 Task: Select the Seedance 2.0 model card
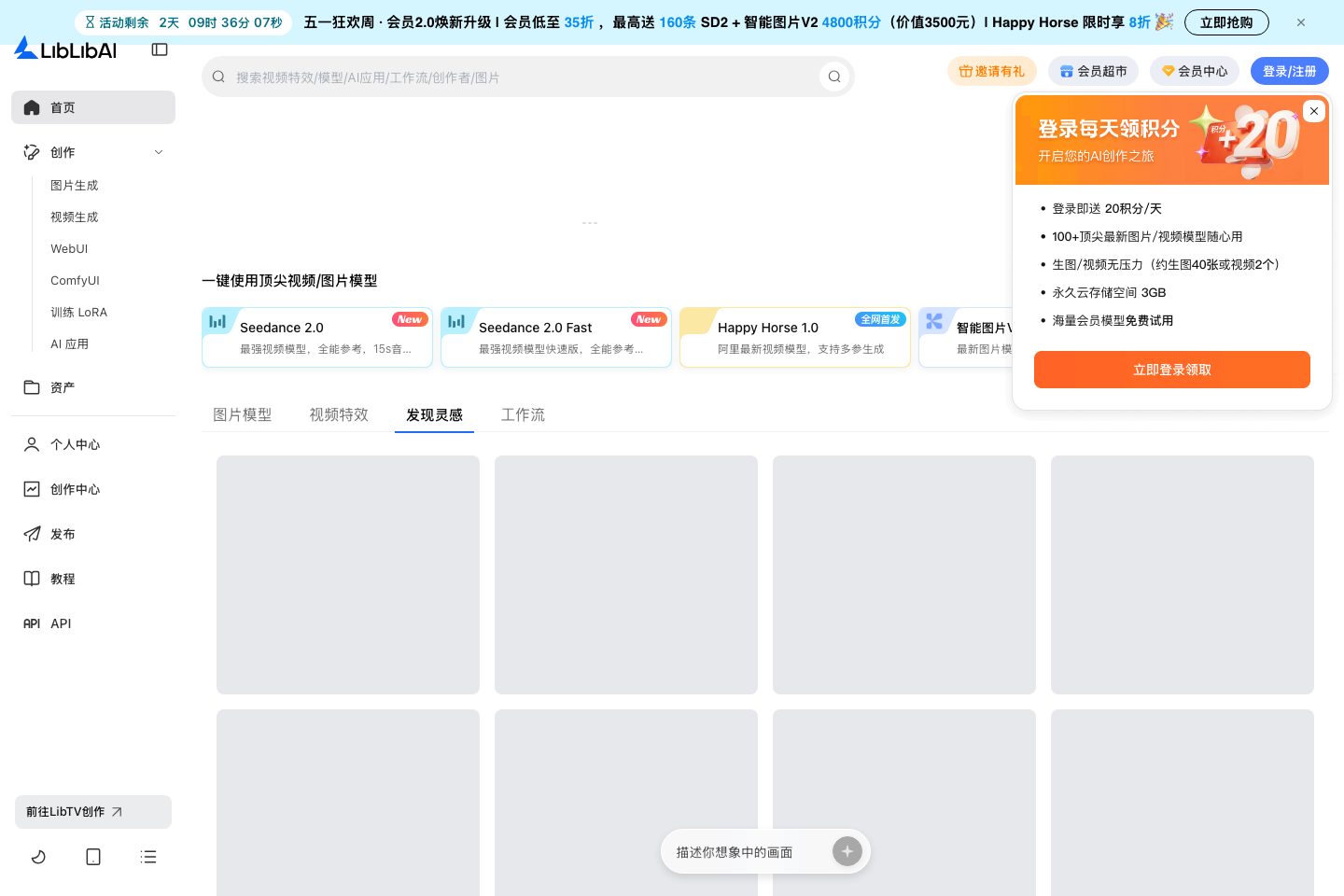click(317, 337)
